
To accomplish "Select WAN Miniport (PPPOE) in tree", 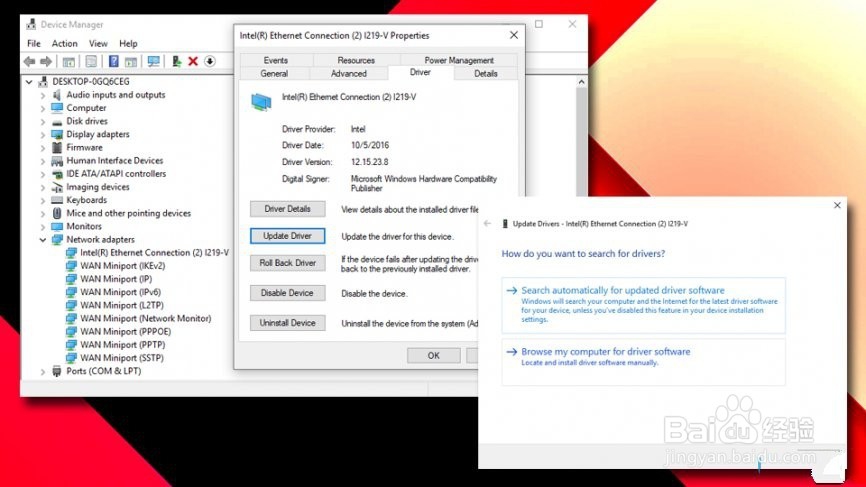I will point(125,331).
